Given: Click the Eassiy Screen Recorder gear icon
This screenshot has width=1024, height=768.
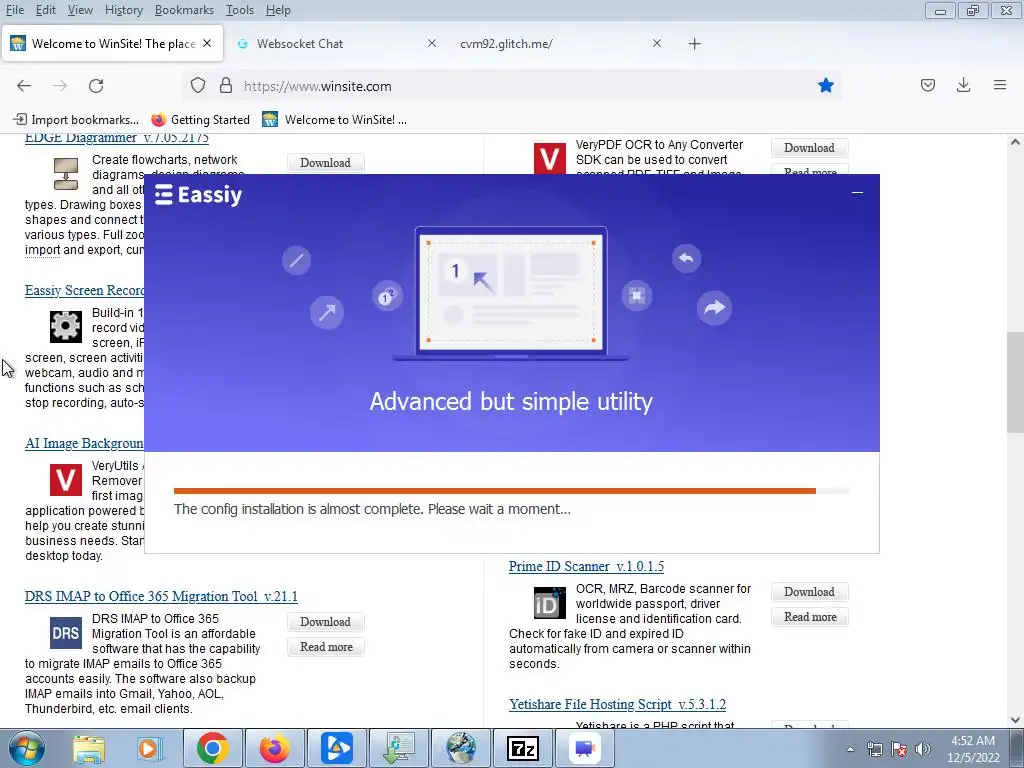Looking at the screenshot, I should 66,327.
